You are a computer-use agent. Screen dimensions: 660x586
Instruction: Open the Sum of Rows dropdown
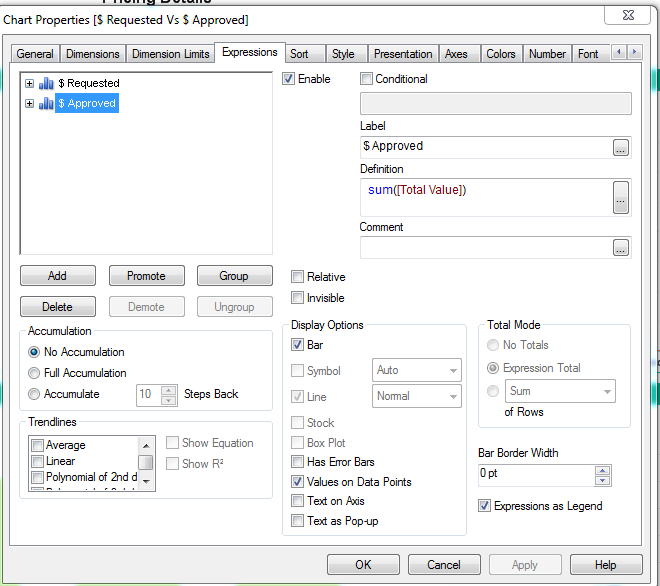(560, 391)
